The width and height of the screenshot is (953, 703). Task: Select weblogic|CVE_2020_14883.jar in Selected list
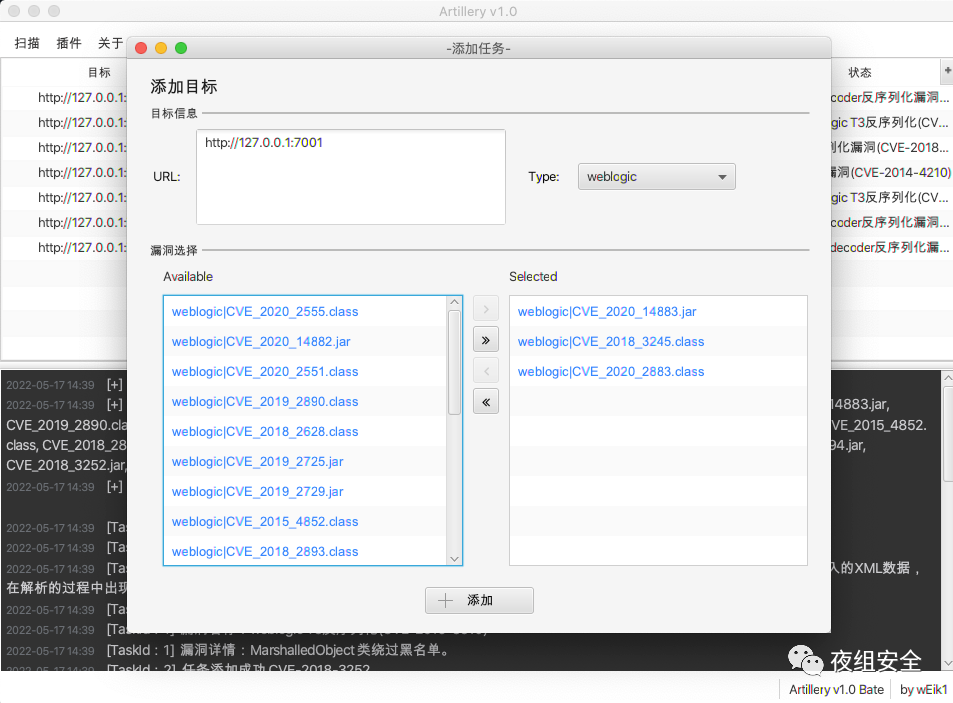[x=658, y=312]
